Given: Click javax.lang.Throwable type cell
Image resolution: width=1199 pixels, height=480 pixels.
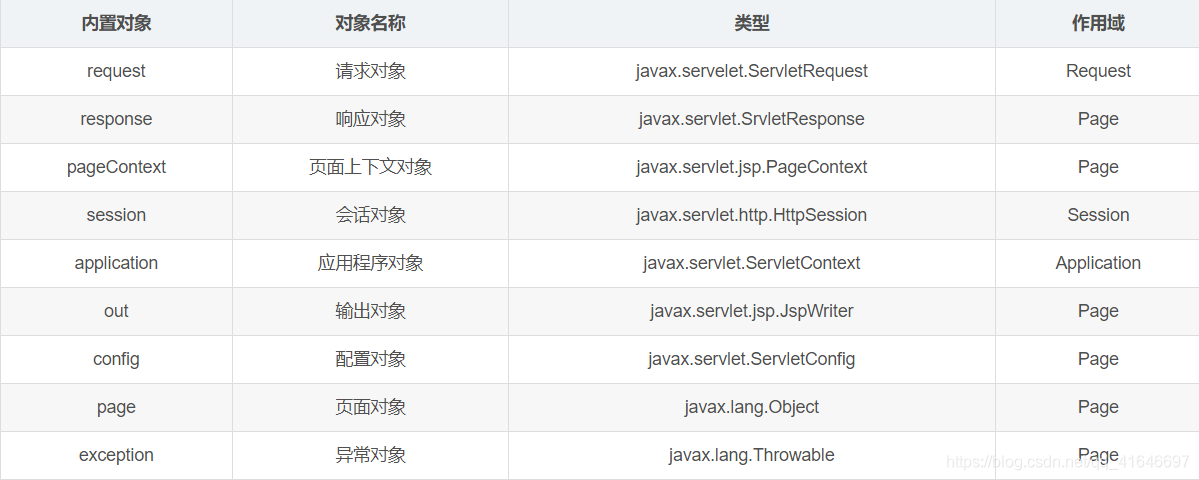Looking at the screenshot, I should click(752, 456).
